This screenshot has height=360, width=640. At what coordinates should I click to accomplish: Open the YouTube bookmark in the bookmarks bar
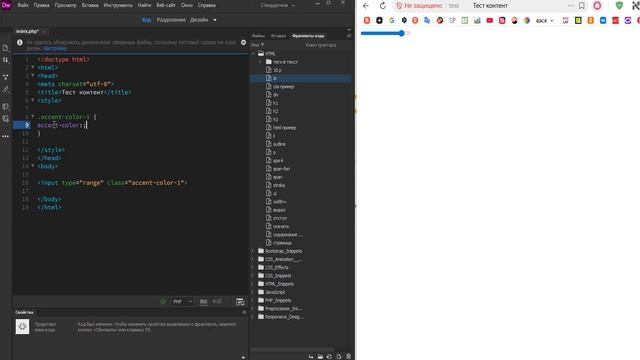[489, 20]
